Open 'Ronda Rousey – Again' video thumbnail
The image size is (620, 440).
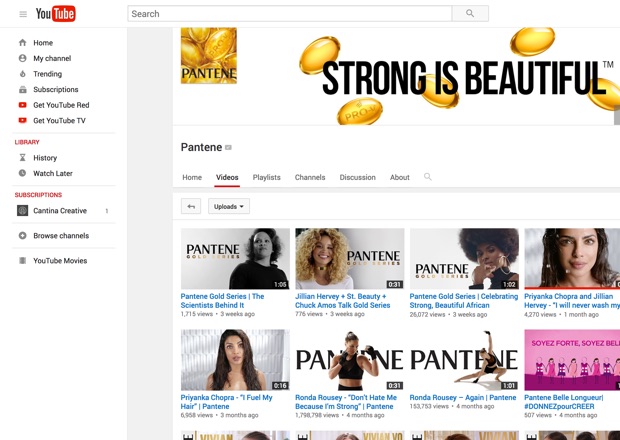click(x=464, y=360)
